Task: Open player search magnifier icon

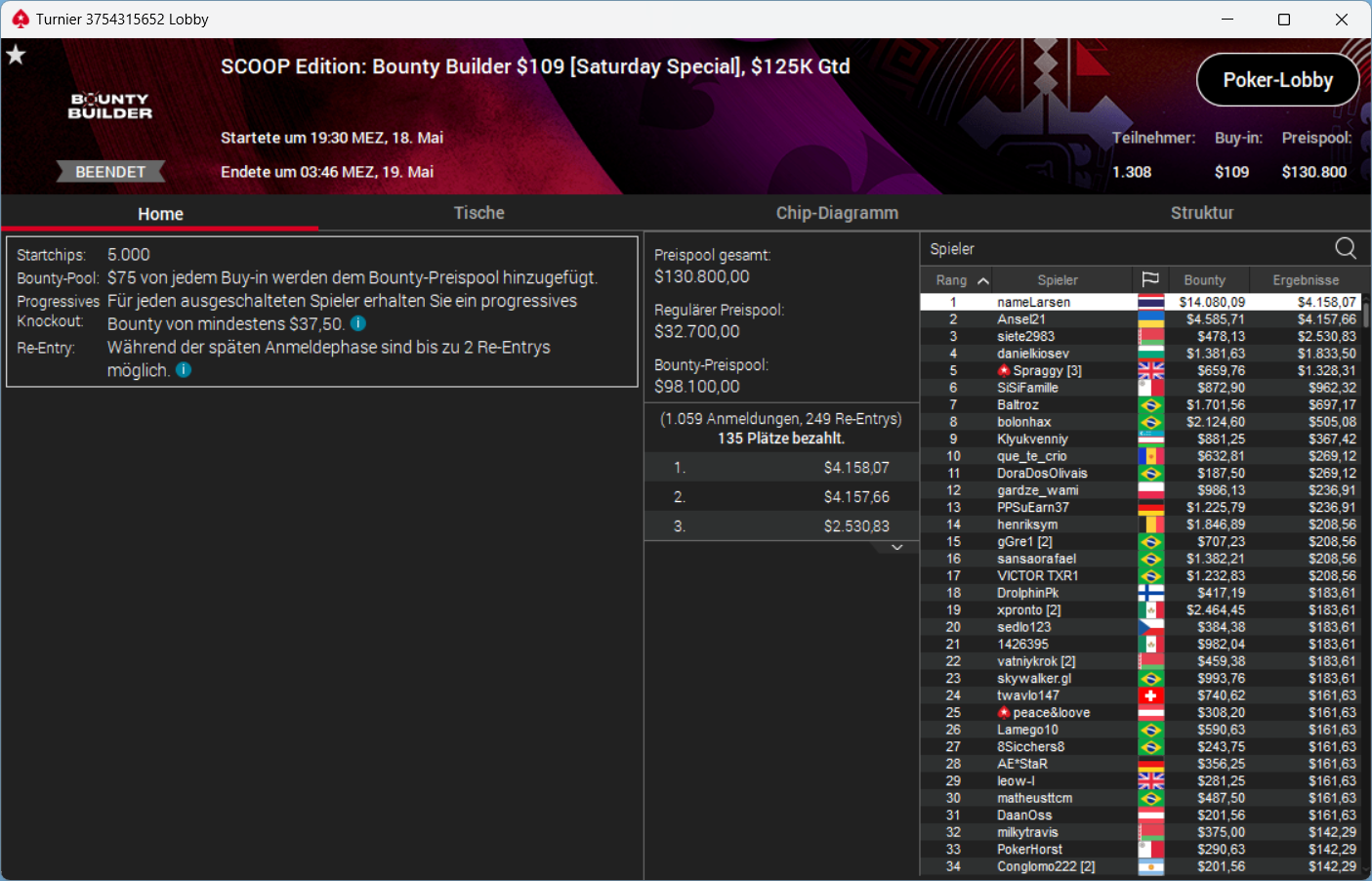Action: tap(1345, 248)
